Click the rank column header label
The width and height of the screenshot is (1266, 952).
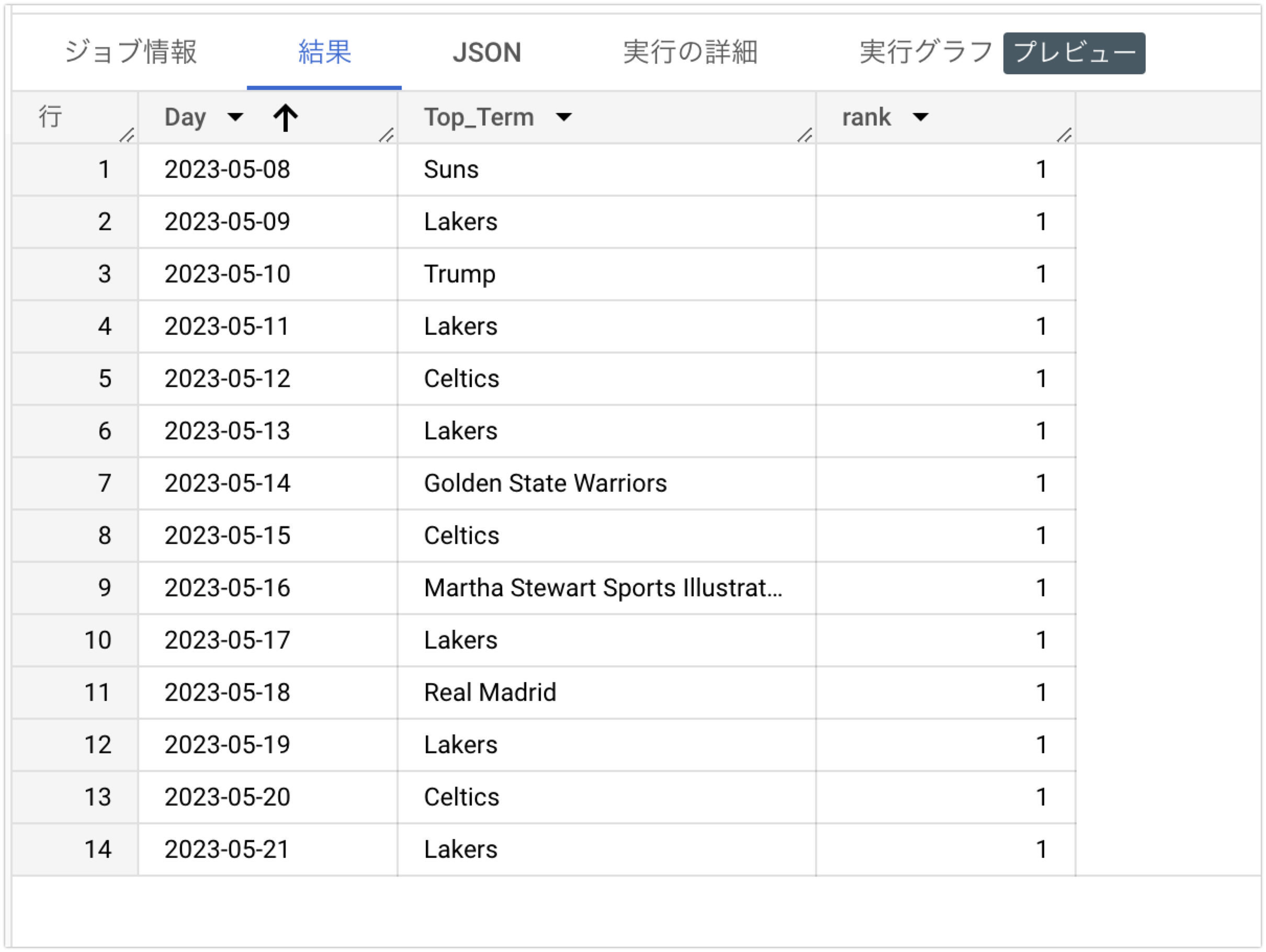point(866,117)
